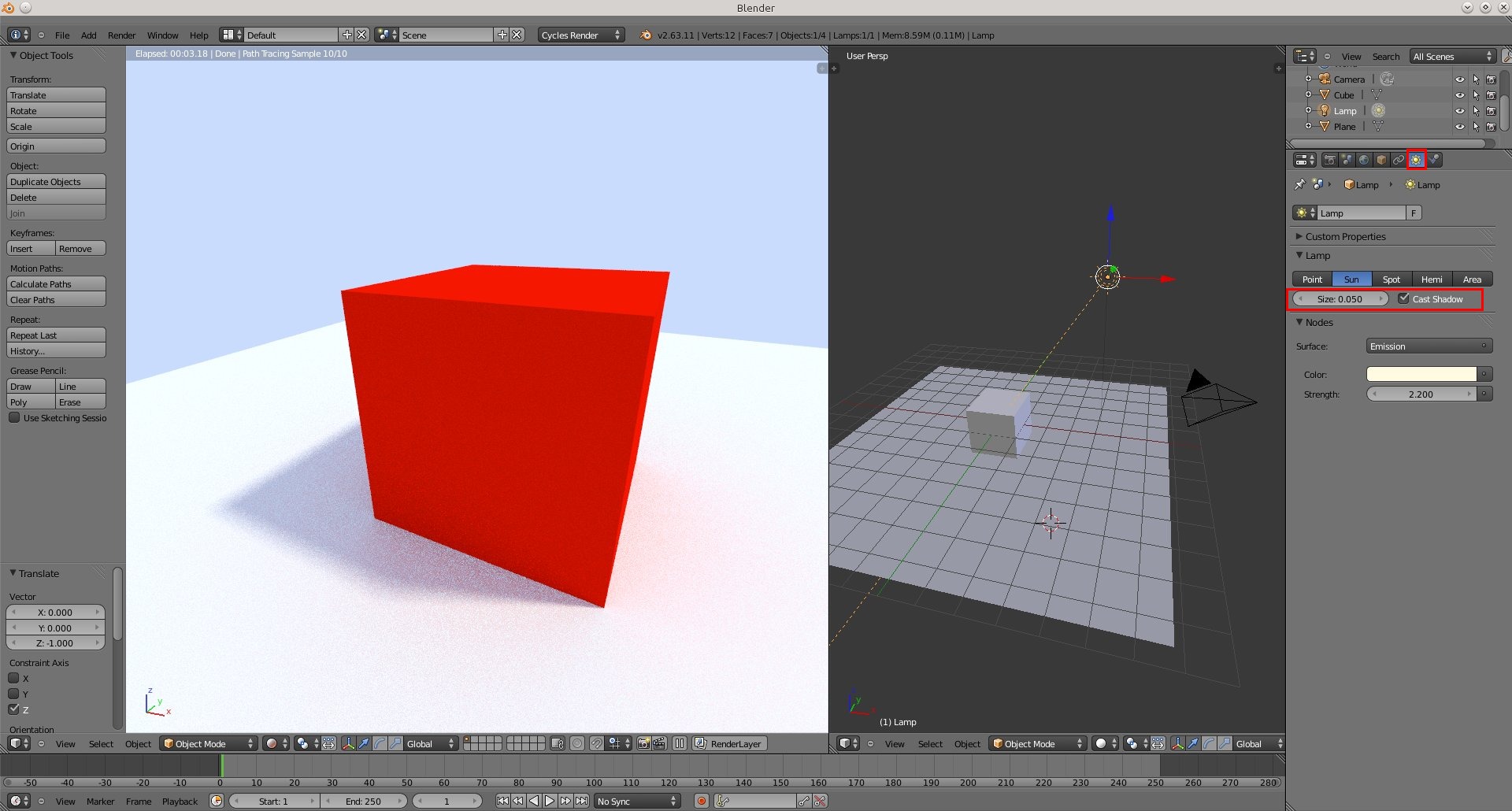Jump to the end frame in timeline

(x=581, y=801)
